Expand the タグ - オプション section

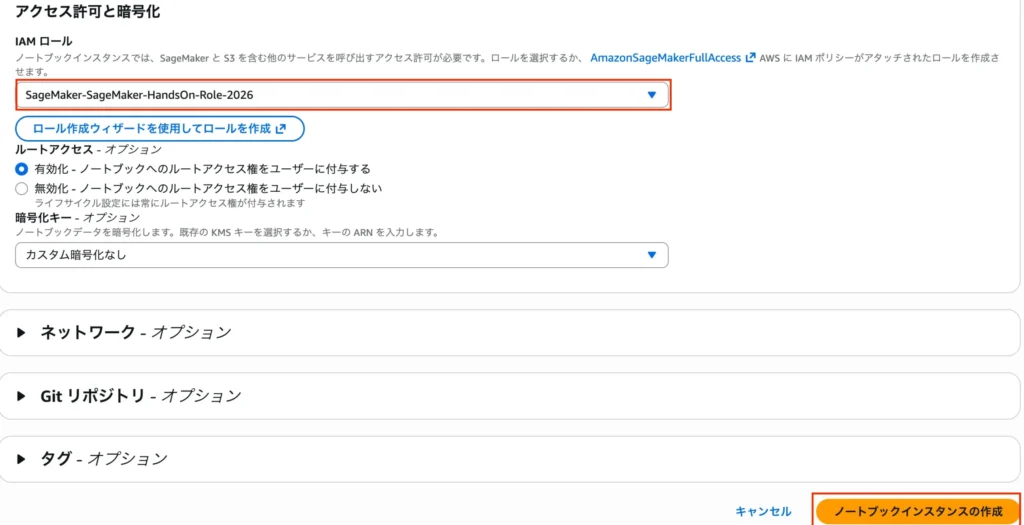[103, 459]
